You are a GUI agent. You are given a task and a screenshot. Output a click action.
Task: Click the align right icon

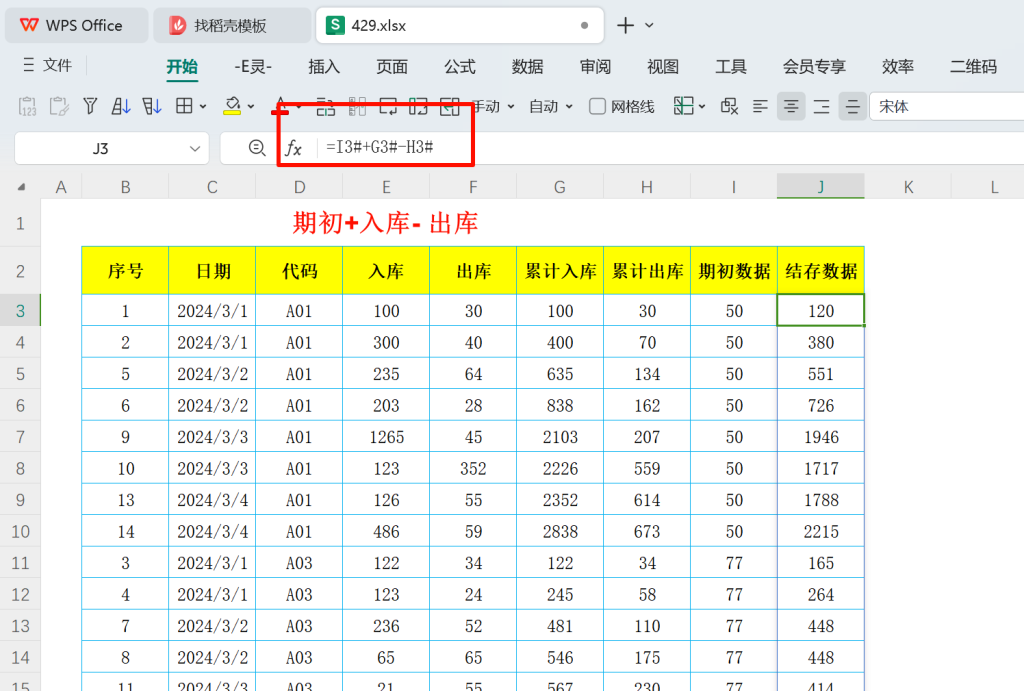(x=822, y=106)
